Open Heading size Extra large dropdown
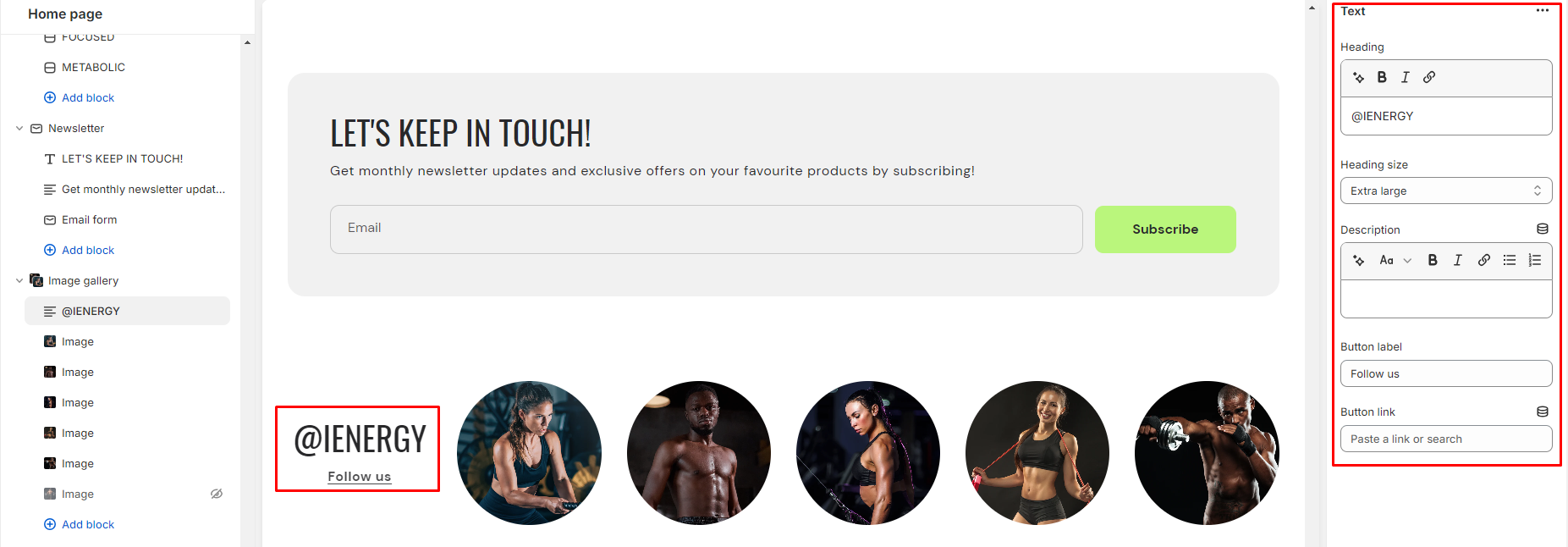 pyautogui.click(x=1446, y=191)
